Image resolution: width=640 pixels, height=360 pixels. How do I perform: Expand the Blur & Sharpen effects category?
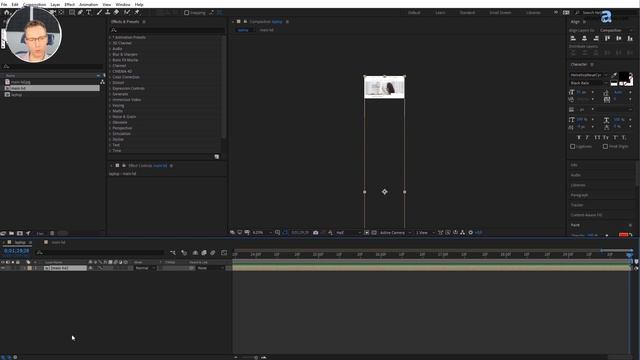[x=110, y=54]
